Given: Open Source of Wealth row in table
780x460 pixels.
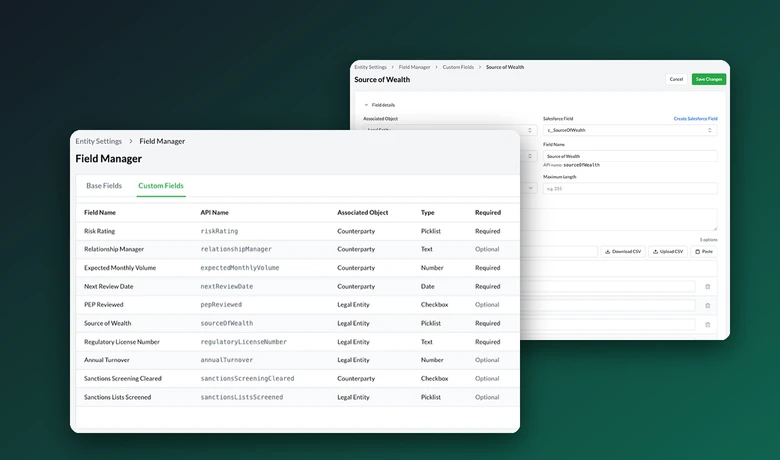Looking at the screenshot, I should [297, 323].
